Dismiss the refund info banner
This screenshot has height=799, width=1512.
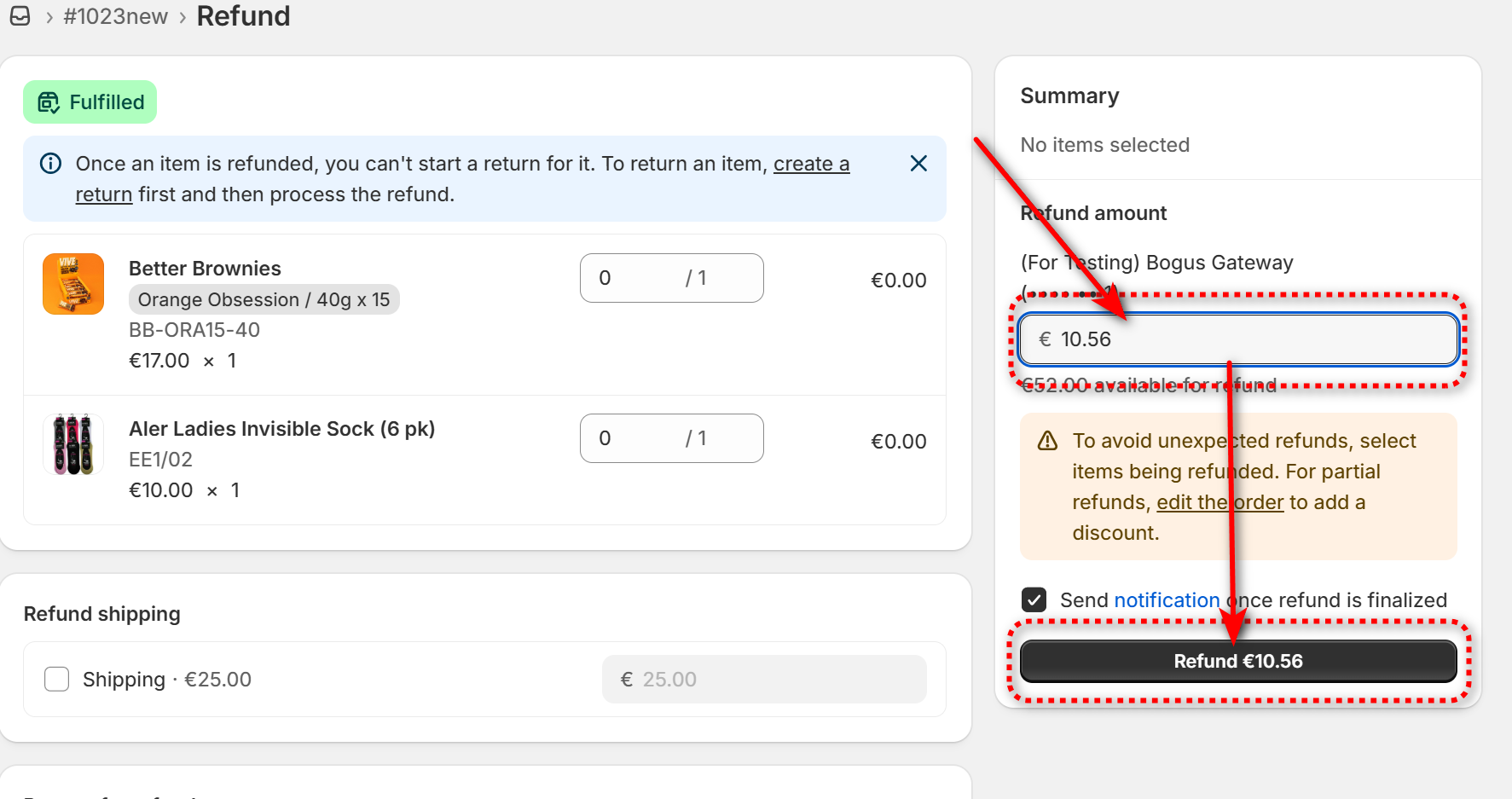point(918,163)
